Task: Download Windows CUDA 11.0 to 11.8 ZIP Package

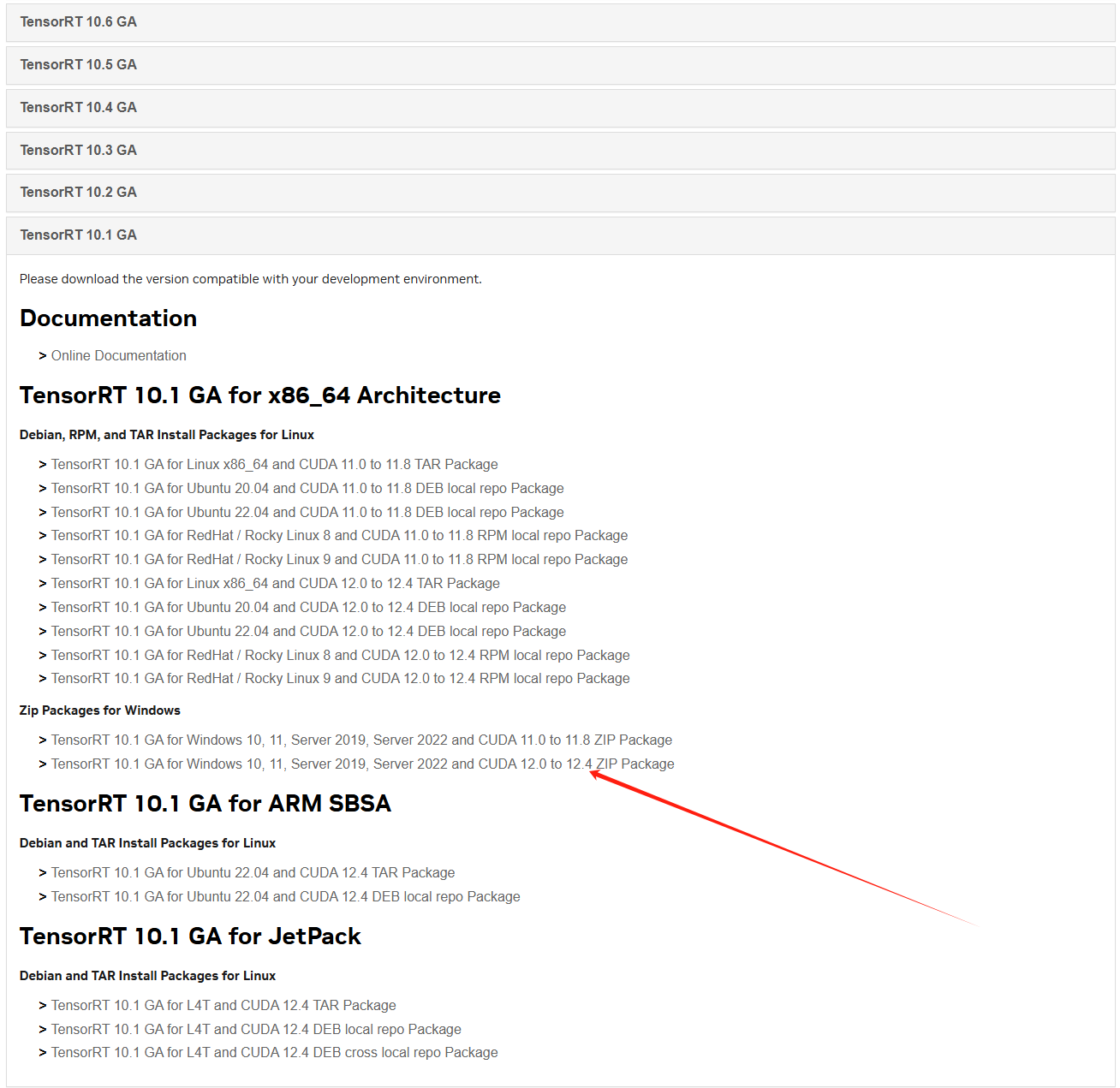Action: [361, 740]
